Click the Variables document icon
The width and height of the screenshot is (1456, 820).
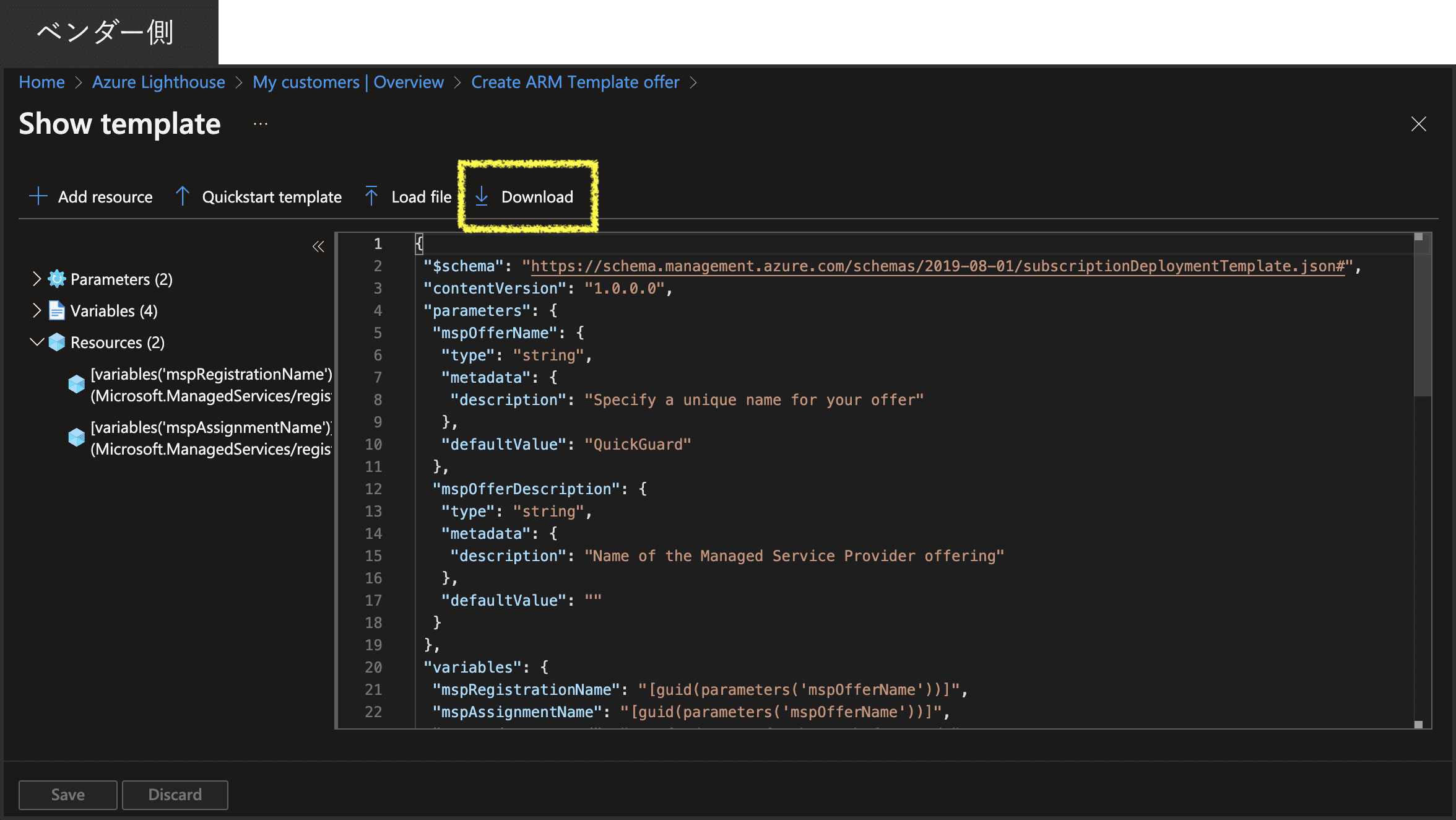(57, 310)
